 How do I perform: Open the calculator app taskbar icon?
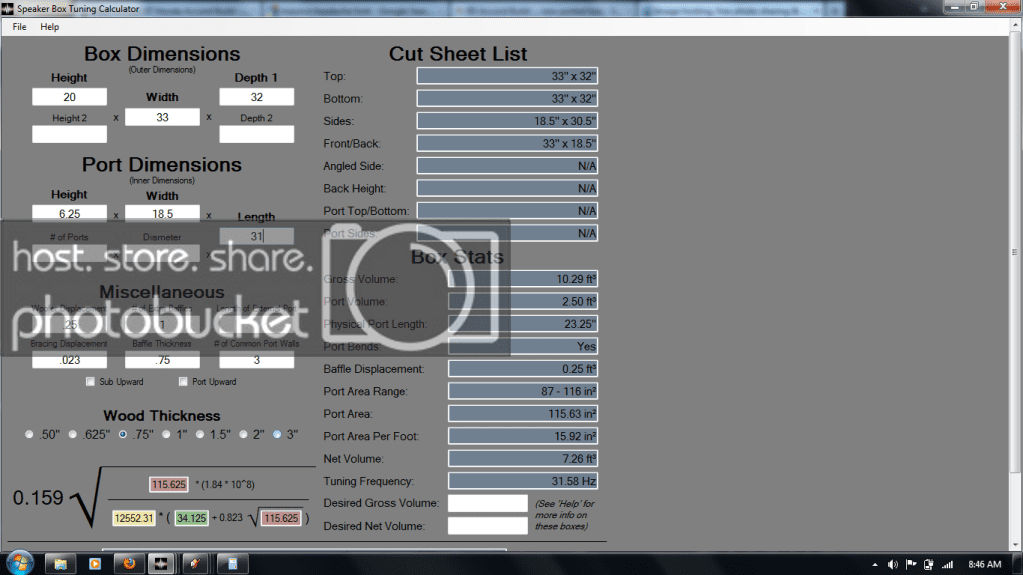tap(232, 564)
